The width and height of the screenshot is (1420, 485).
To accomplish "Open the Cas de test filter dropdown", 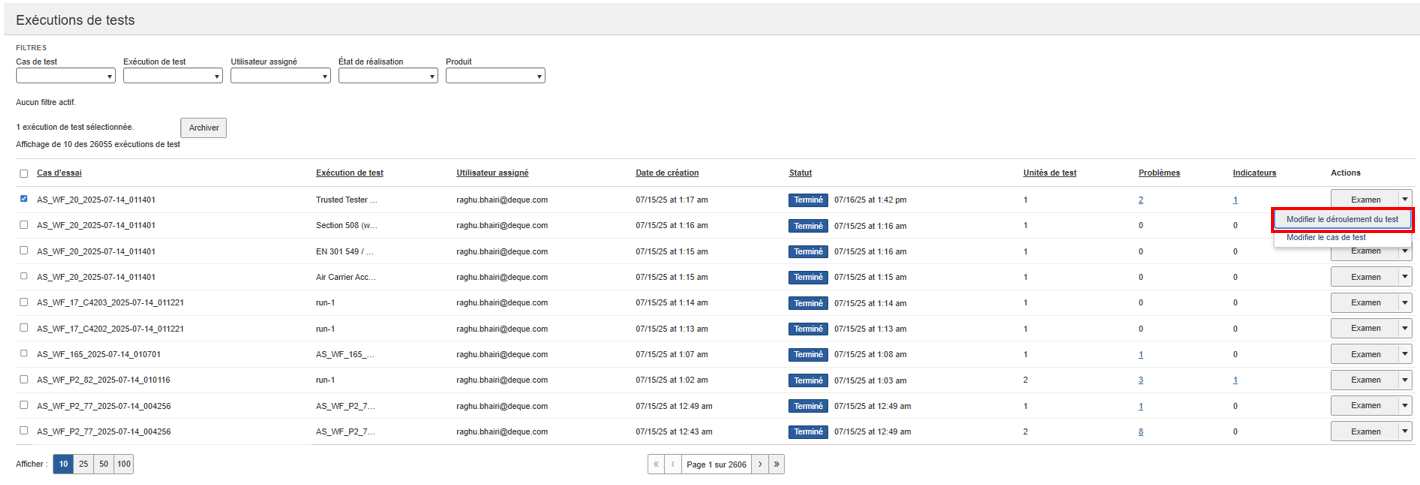I will 66,76.
